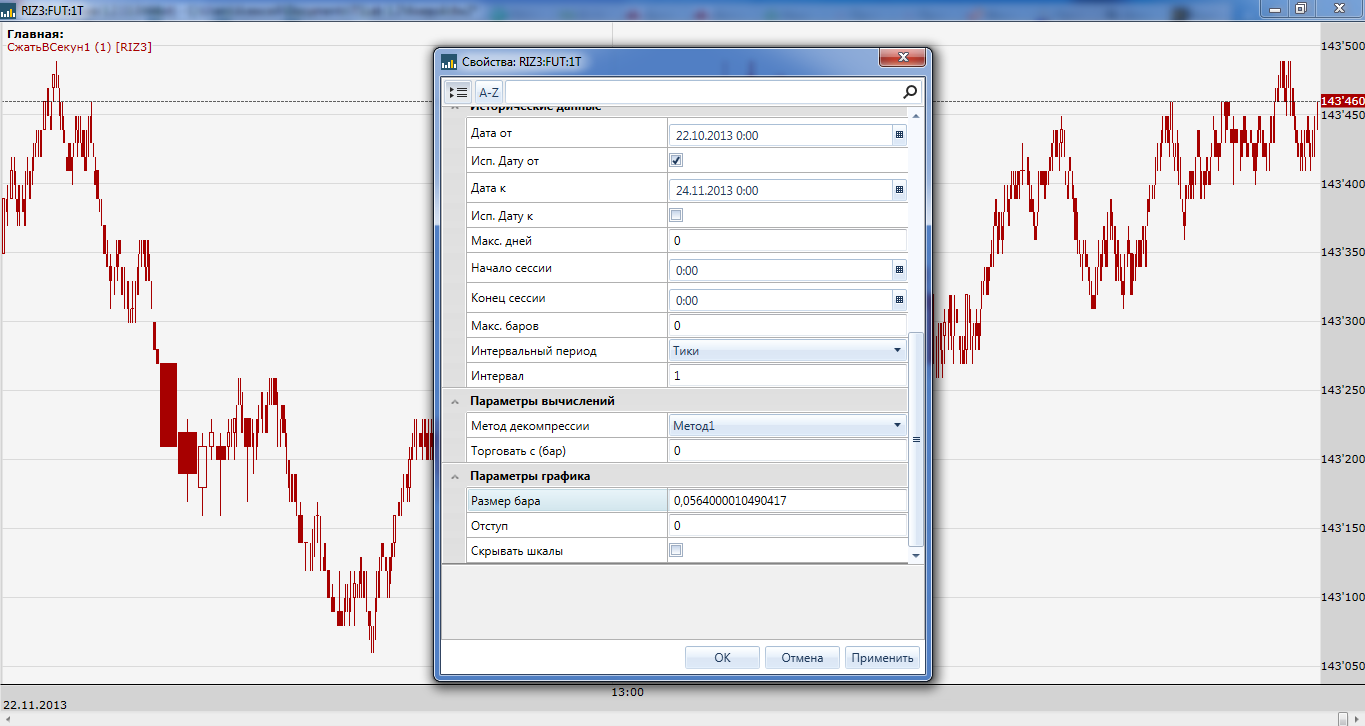
Task: Click the search magnifier icon
Action: click(x=909, y=92)
